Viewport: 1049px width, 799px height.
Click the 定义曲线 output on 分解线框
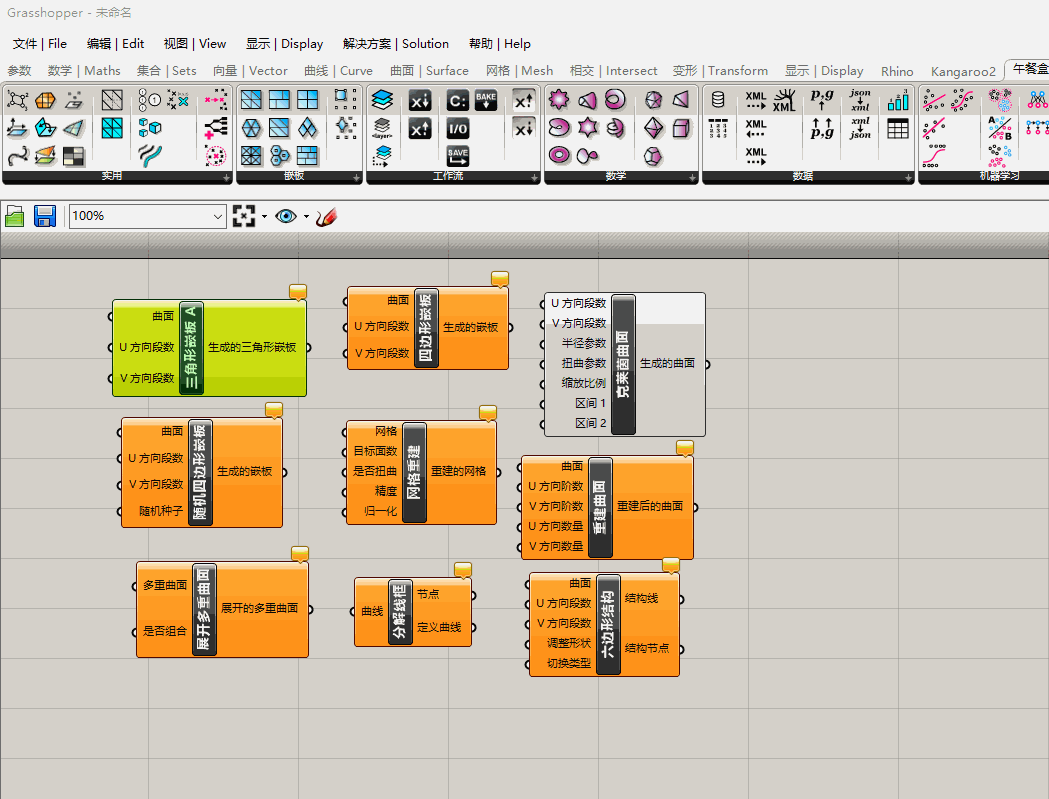[439, 627]
